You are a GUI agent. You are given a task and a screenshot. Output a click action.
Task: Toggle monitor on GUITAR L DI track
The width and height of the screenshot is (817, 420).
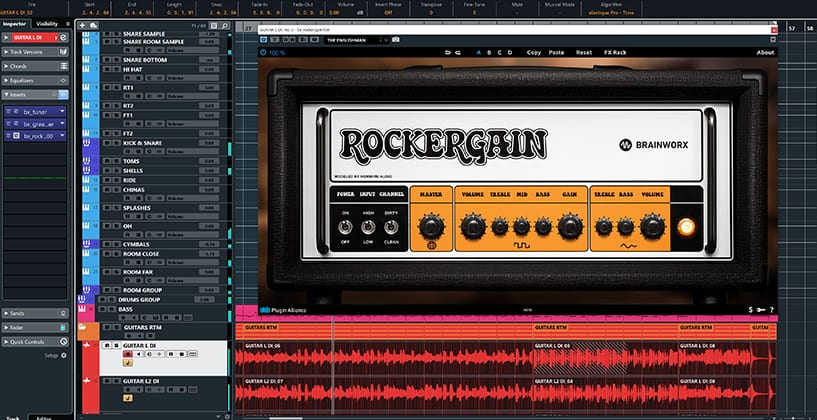tap(138, 354)
